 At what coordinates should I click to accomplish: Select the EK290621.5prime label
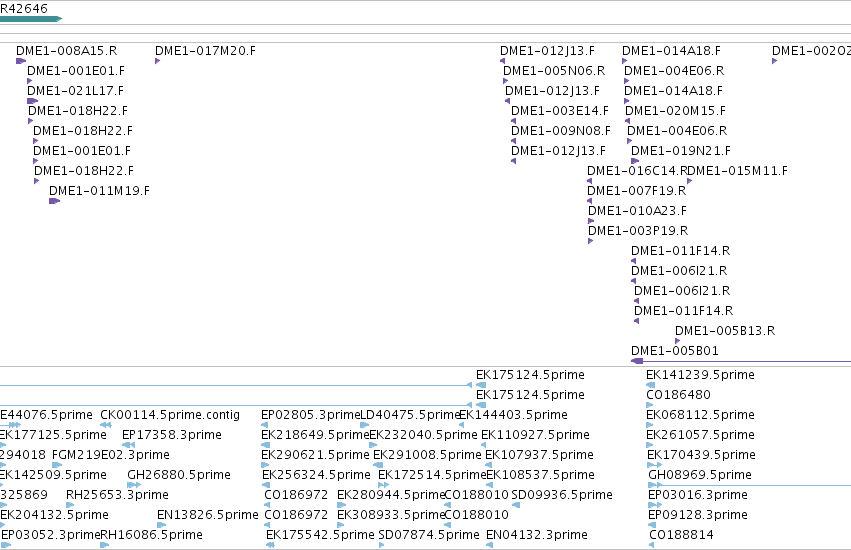coord(315,456)
